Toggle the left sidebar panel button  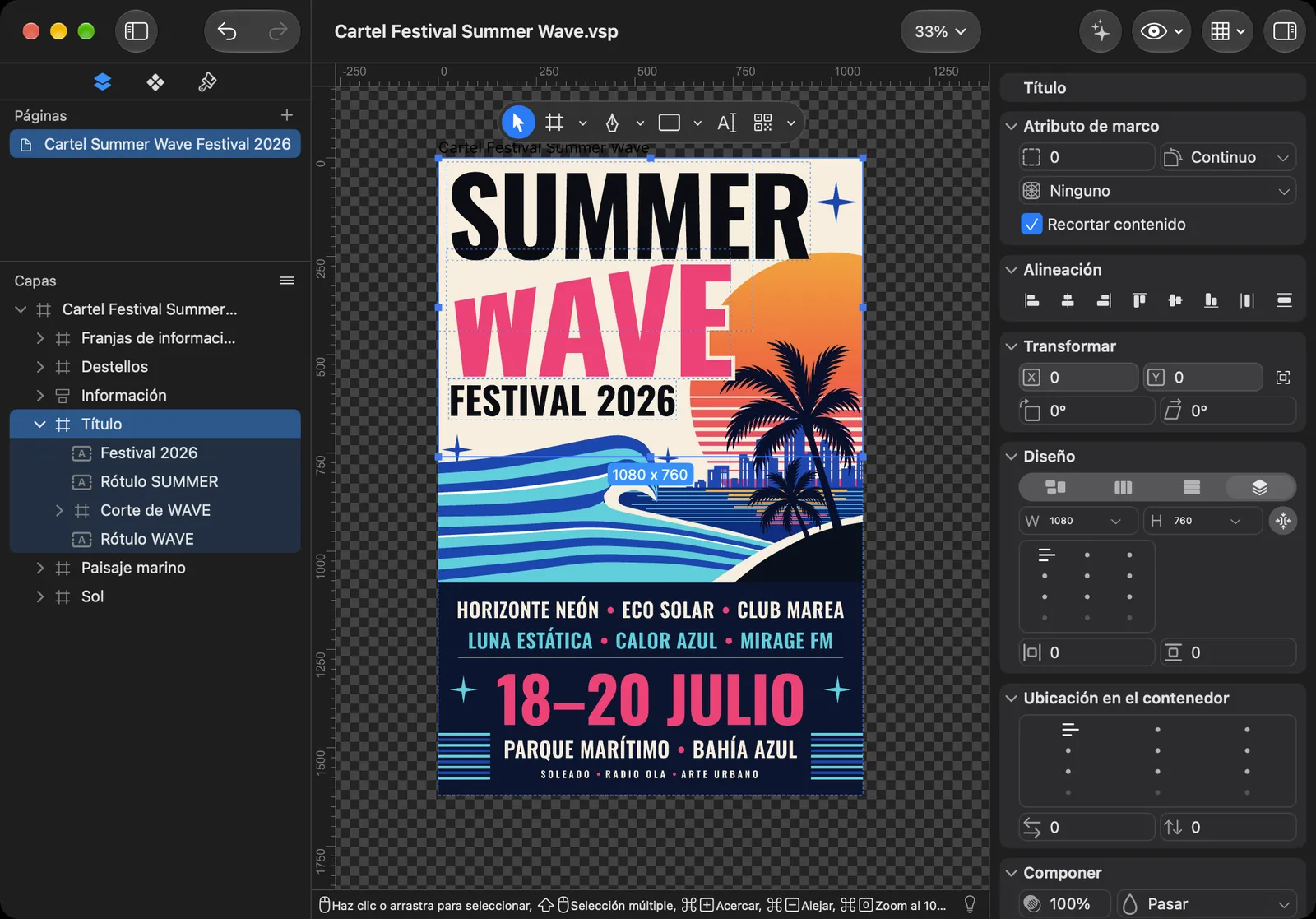pos(137,31)
